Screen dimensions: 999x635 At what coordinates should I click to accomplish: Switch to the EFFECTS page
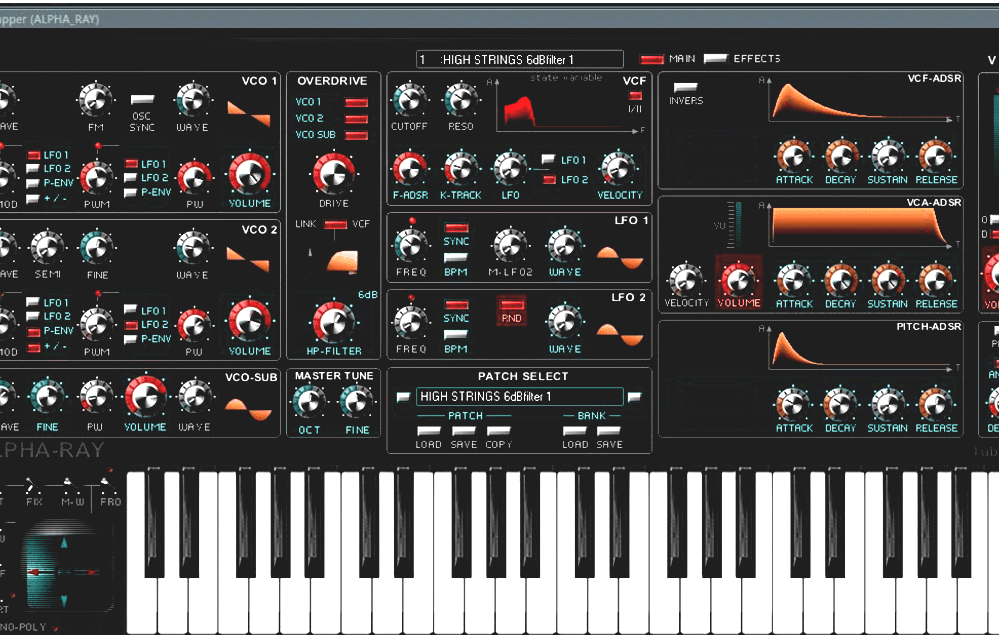click(x=715, y=59)
